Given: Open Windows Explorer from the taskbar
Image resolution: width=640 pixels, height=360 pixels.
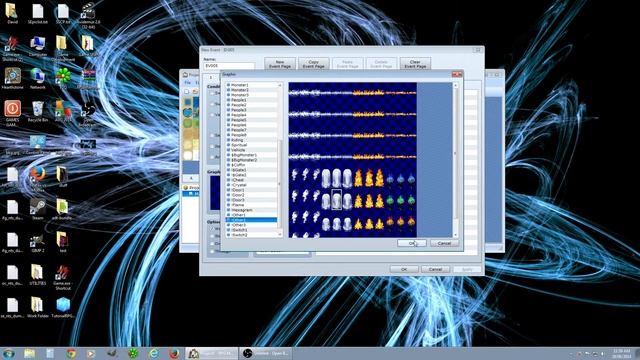Looking at the screenshot, I should coord(29,353).
